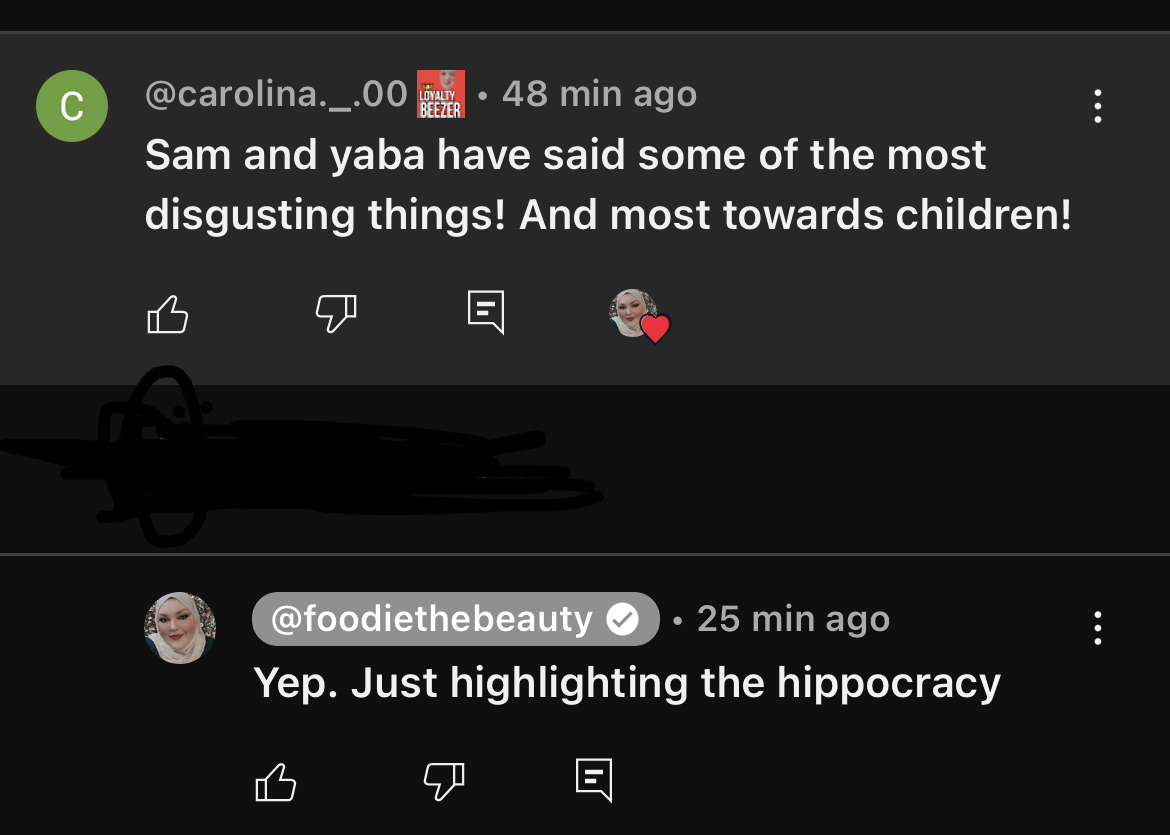Open @carolina._.00 channel from username
Image resolution: width=1170 pixels, height=835 pixels.
click(276, 95)
